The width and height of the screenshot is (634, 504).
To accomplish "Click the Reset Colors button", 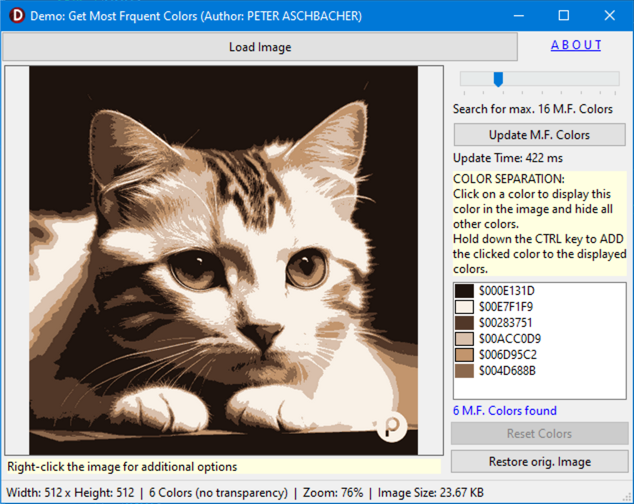I will click(x=539, y=434).
